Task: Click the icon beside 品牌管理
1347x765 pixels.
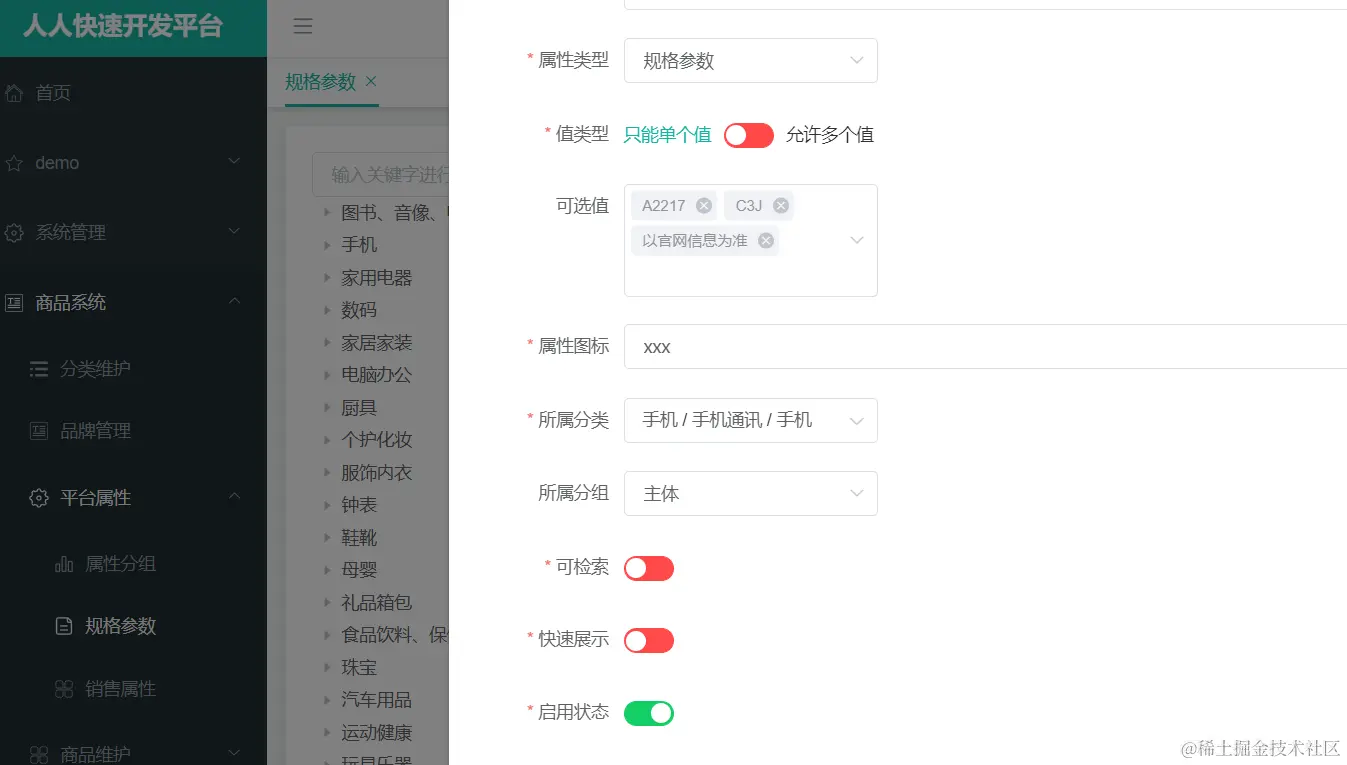Action: pos(39,431)
